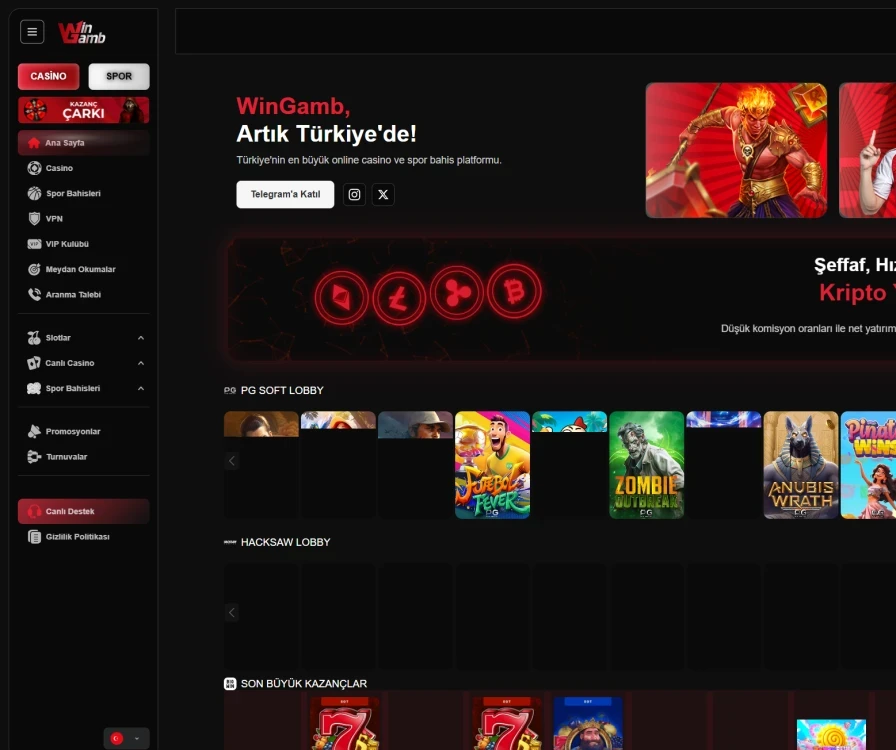Open the hamburger menu icon
896x750 pixels.
[x=32, y=32]
